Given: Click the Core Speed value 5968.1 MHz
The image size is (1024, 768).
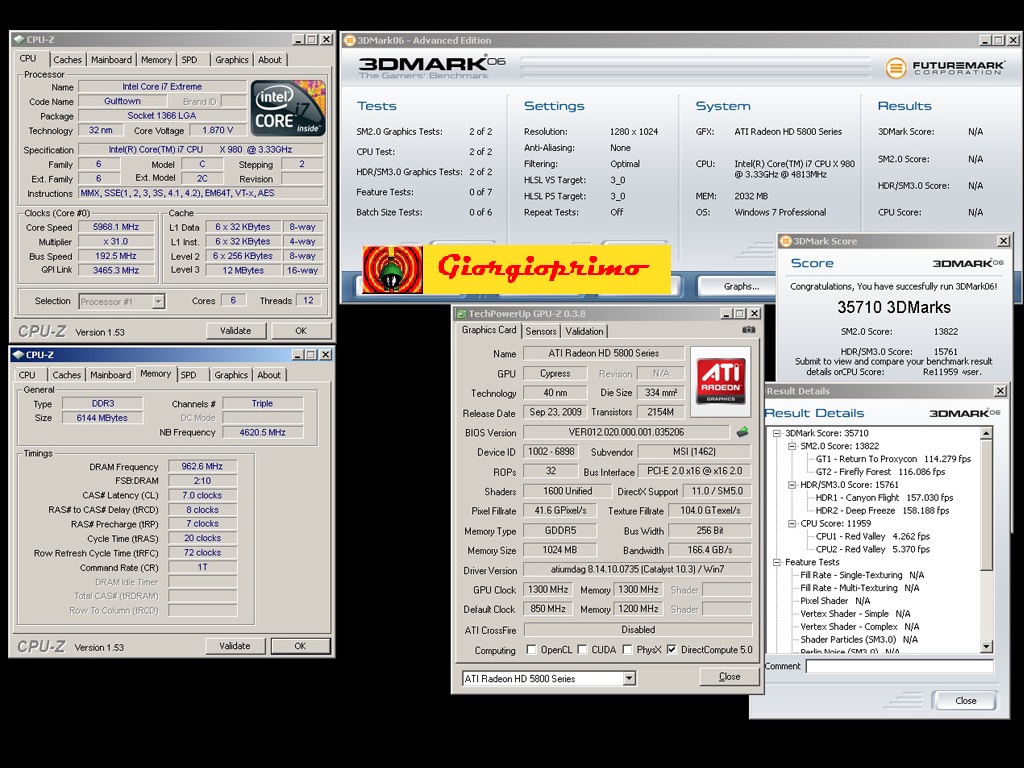Looking at the screenshot, I should (x=116, y=227).
